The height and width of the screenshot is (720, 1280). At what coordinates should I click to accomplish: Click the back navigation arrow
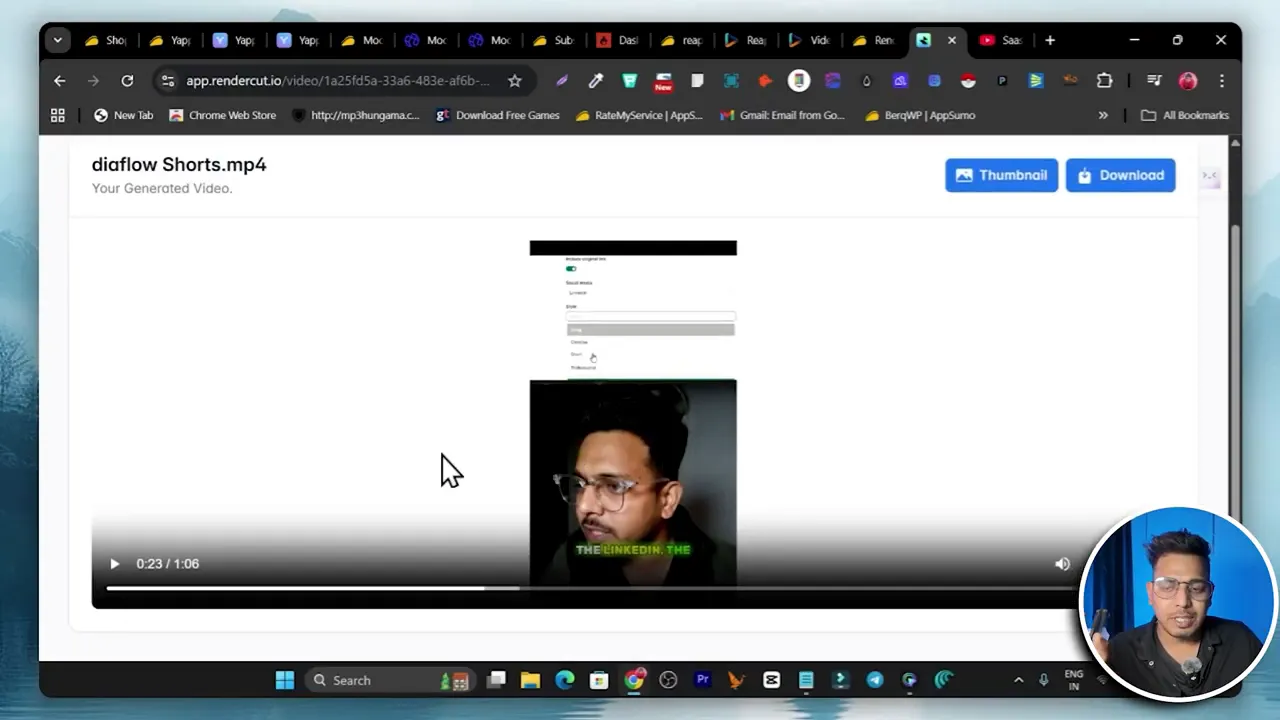click(x=59, y=81)
